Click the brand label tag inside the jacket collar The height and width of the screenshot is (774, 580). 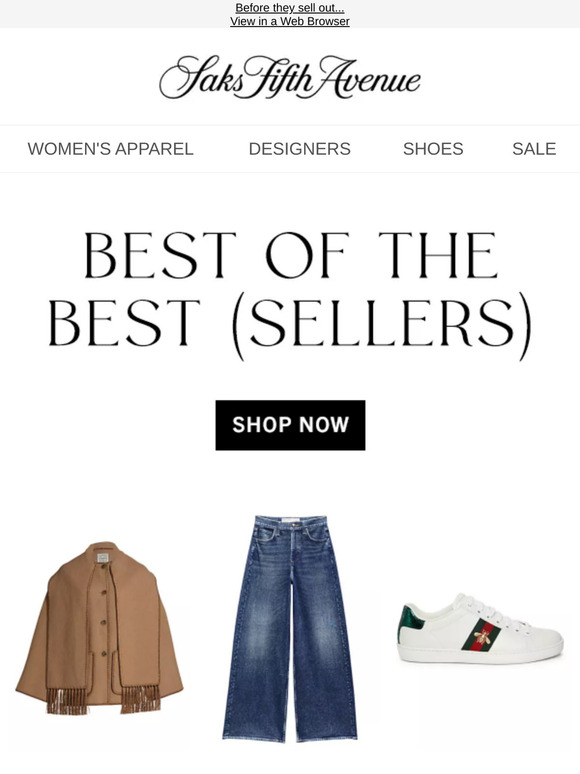[103, 558]
